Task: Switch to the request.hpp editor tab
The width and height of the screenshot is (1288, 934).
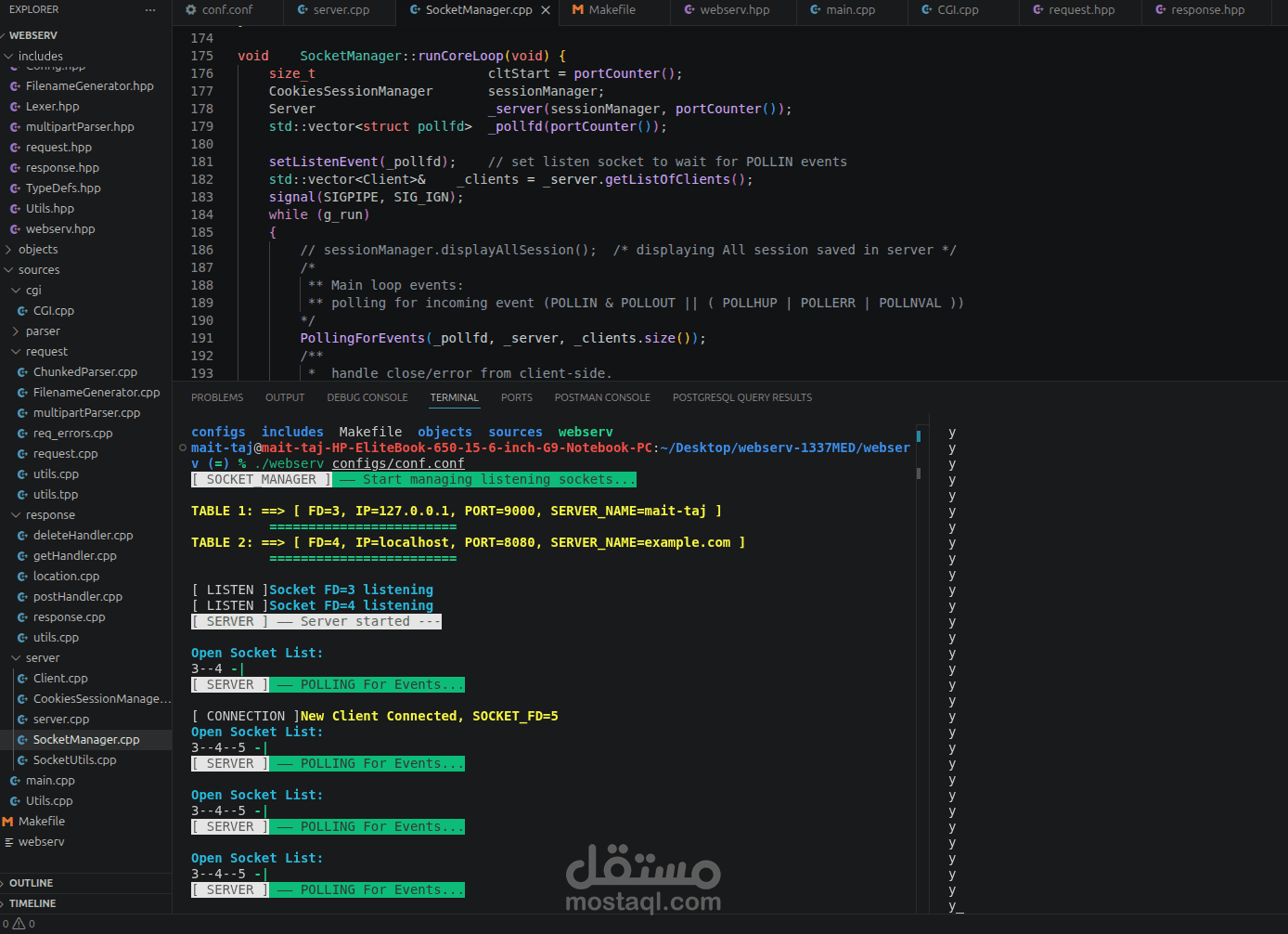Action: coord(1081,10)
